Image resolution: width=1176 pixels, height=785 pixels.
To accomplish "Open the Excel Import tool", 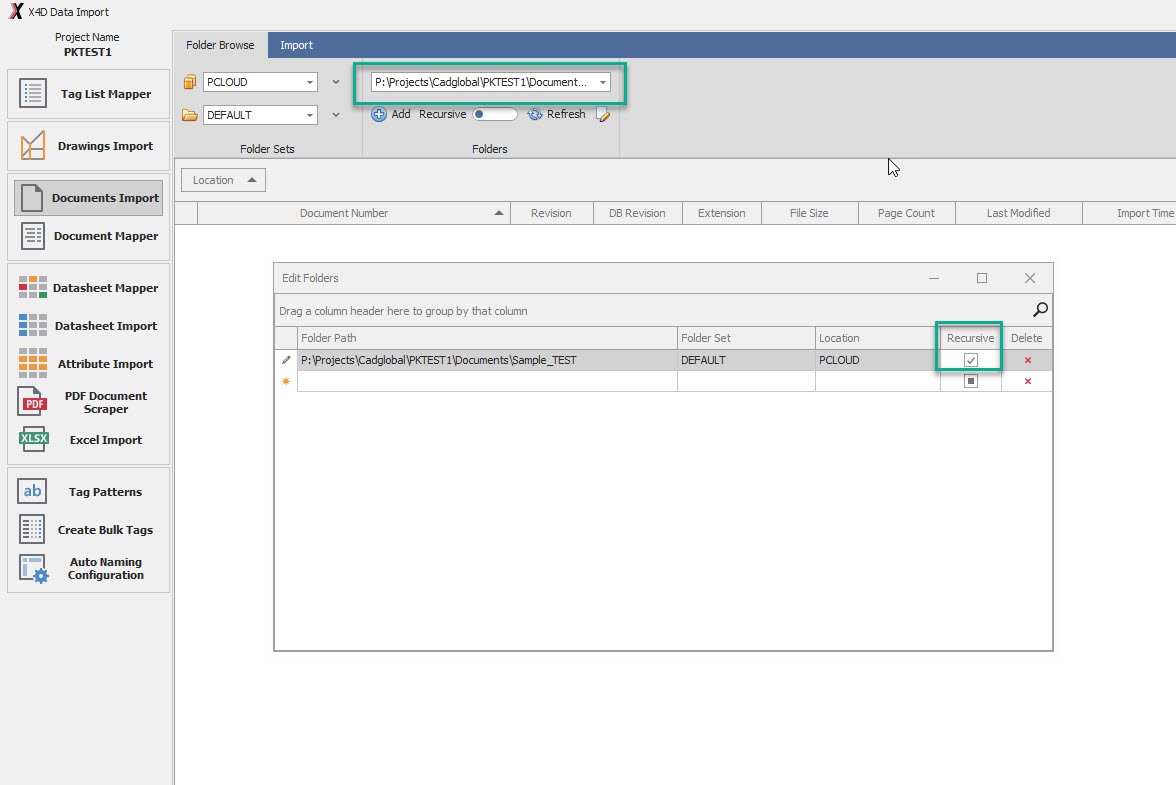I will tap(87, 440).
